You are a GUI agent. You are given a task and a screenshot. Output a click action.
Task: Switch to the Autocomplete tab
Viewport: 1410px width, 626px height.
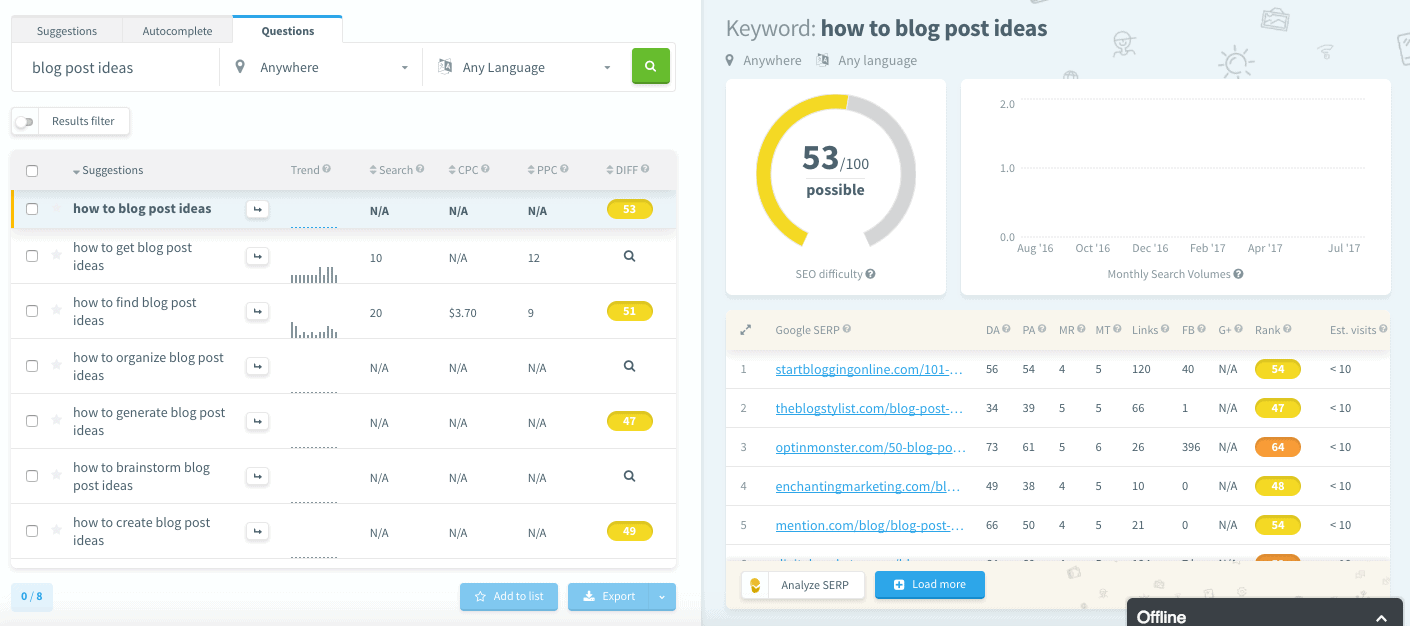177,31
